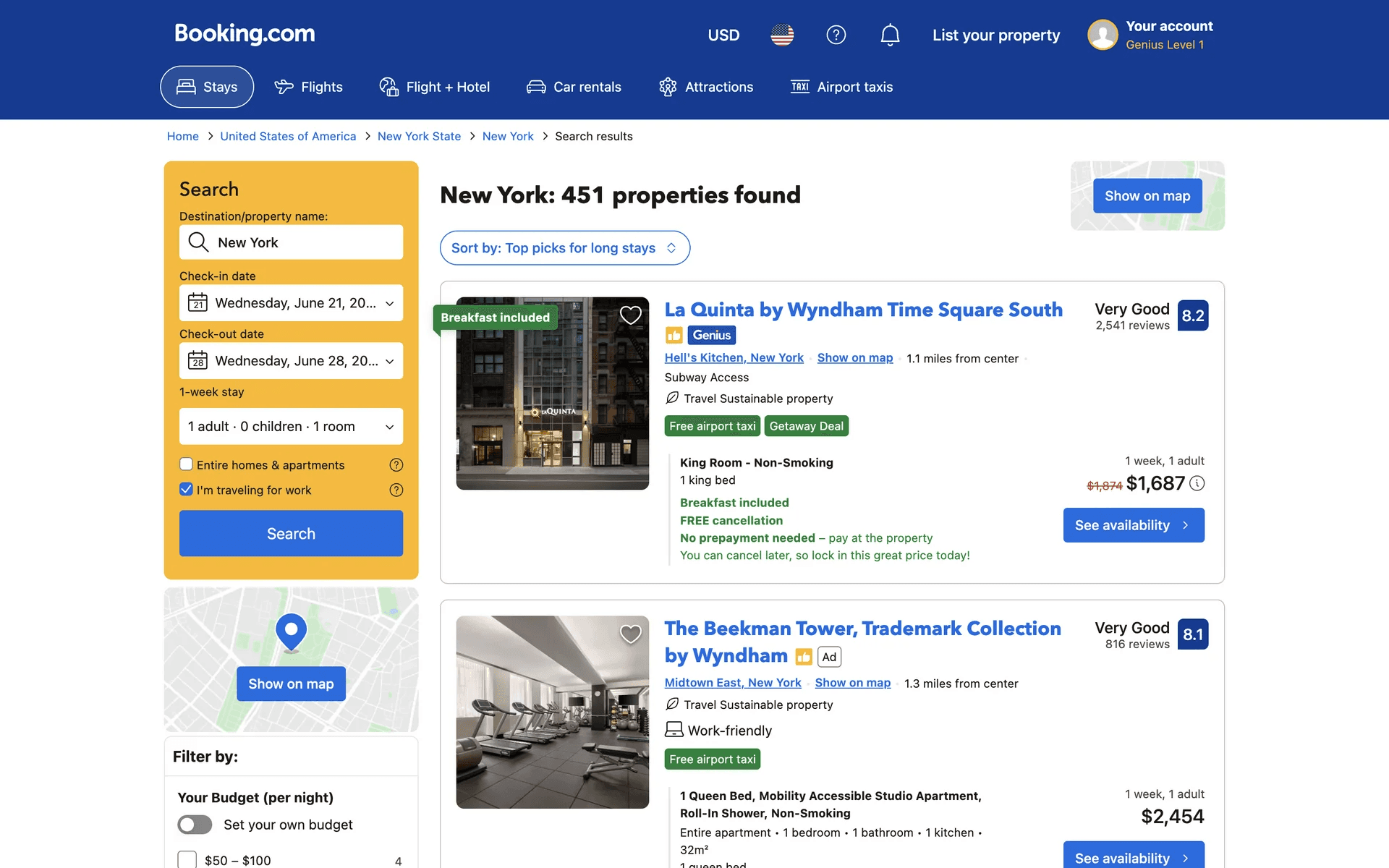Expand the guests and rooms selector

click(291, 427)
